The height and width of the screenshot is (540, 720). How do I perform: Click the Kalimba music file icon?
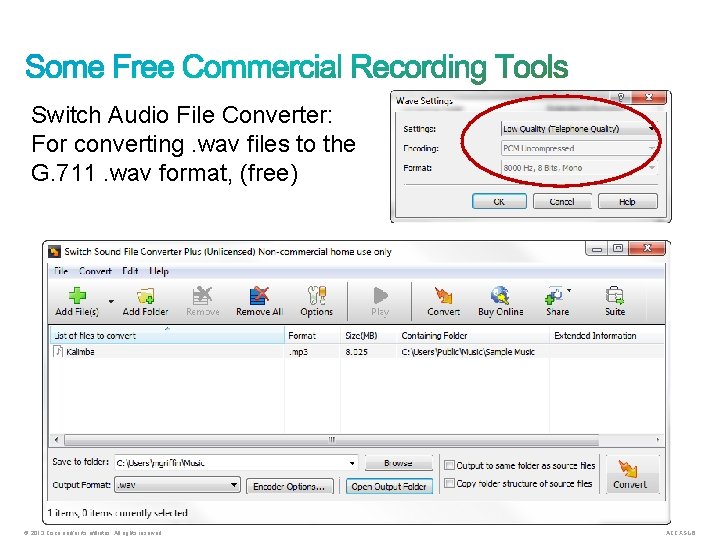point(58,351)
